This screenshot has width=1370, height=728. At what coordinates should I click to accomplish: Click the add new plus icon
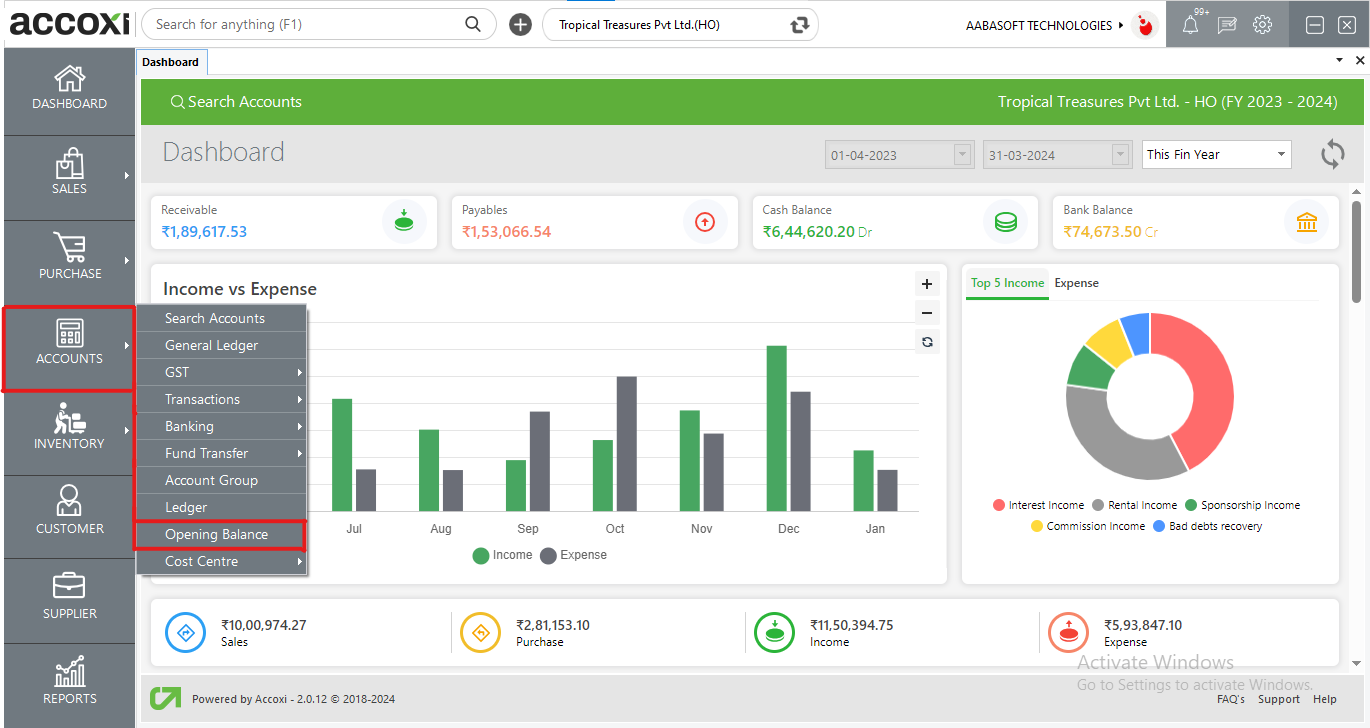520,25
